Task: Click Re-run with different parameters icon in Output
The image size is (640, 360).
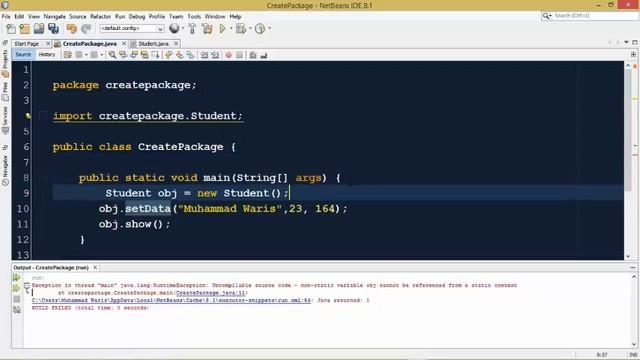Action: pos(16,289)
